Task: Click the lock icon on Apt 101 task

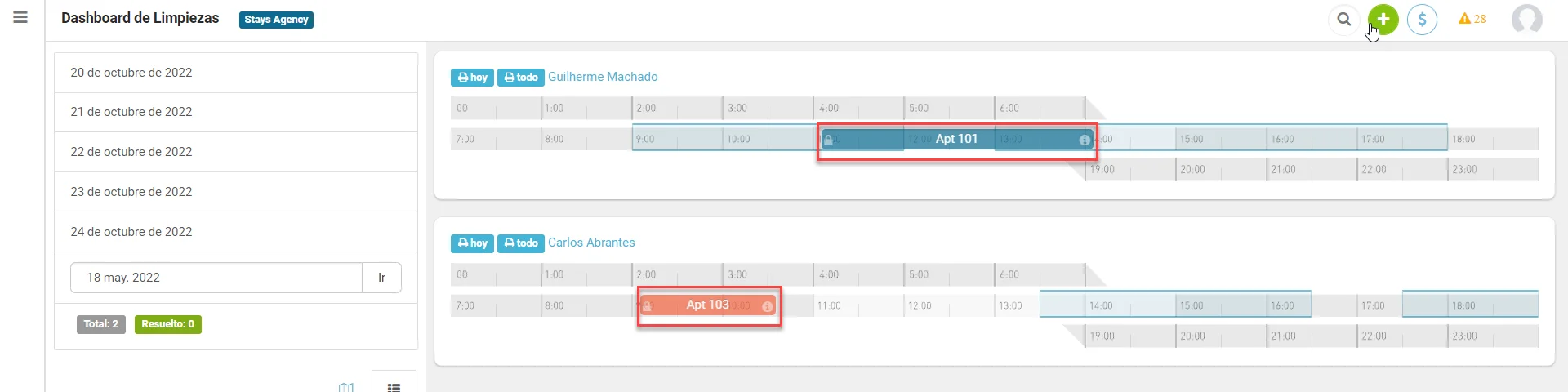Action: coord(828,140)
